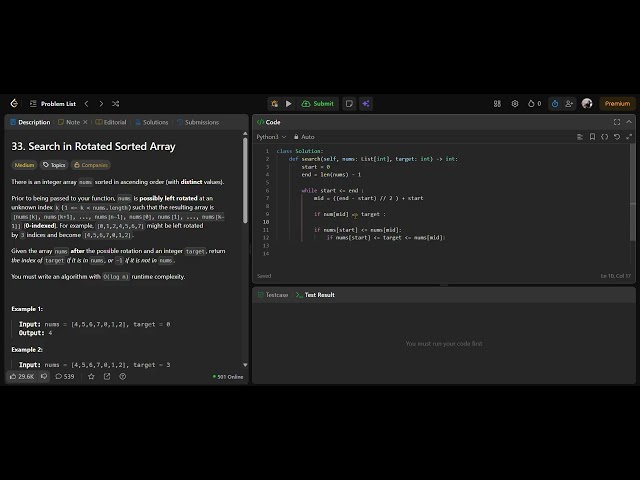Switch to the Note tab
640x480 pixels.
tap(69, 122)
